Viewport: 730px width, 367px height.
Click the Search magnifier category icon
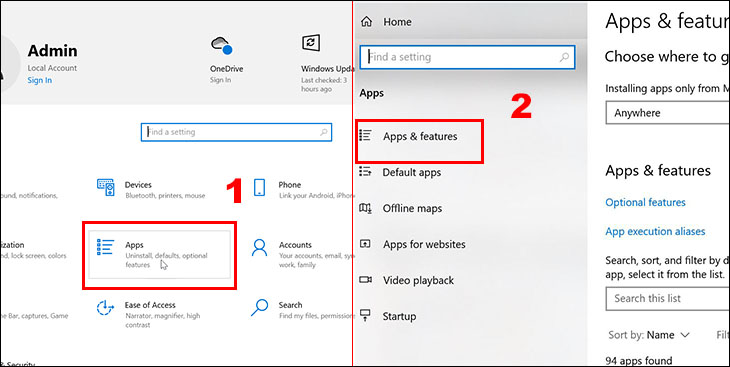pyautogui.click(x=259, y=307)
